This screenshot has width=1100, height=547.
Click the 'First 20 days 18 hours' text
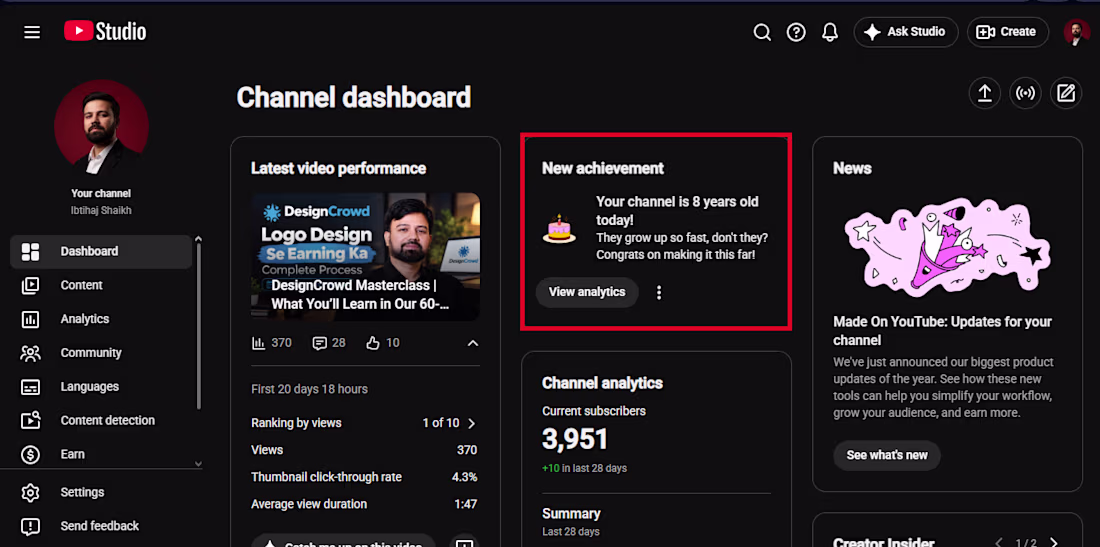309,389
